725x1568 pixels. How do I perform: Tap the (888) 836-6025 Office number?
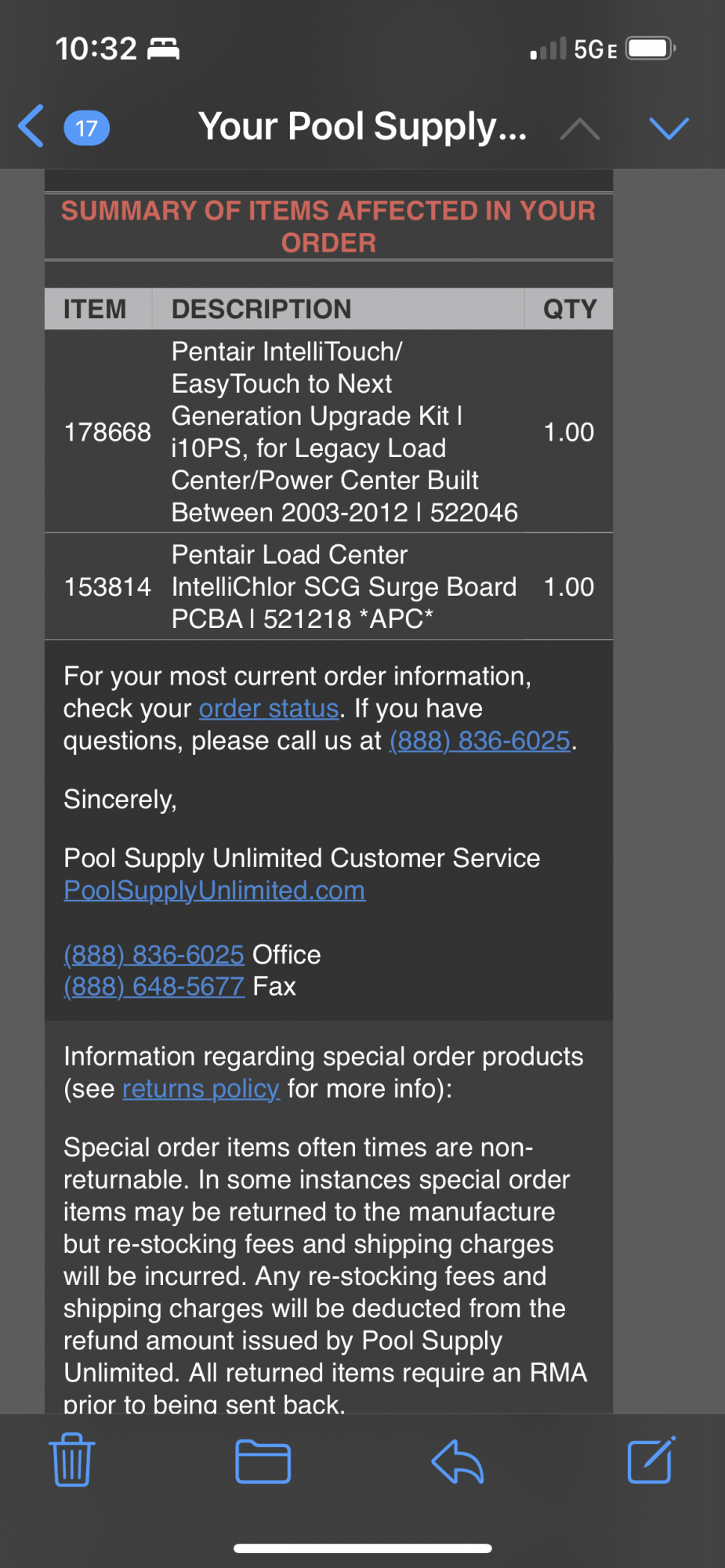154,955
